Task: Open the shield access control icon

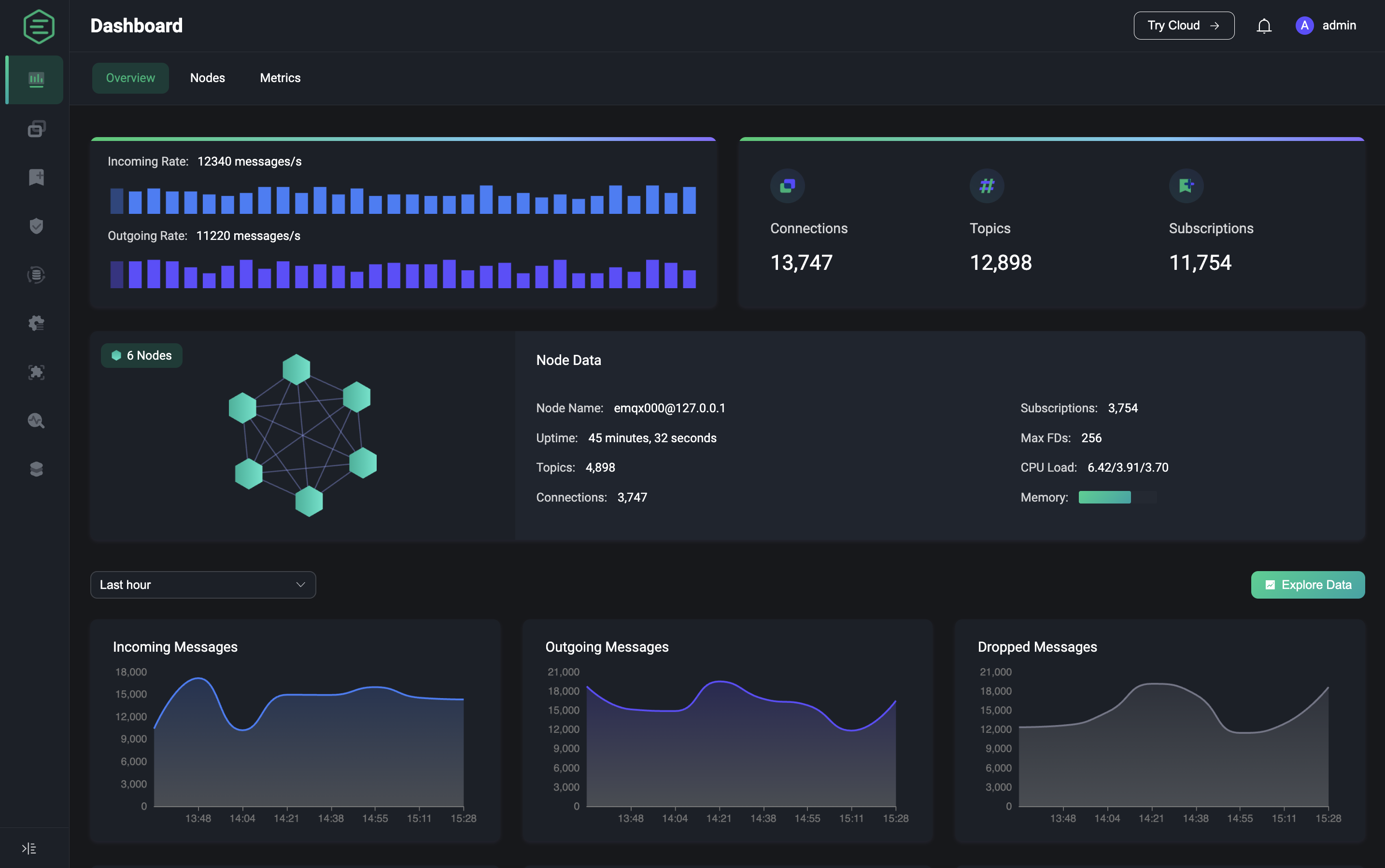Action: pyautogui.click(x=36, y=226)
